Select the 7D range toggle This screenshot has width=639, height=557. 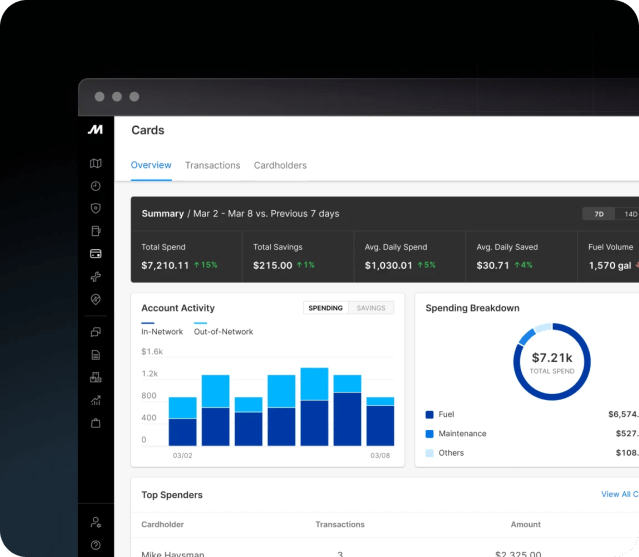[599, 214]
